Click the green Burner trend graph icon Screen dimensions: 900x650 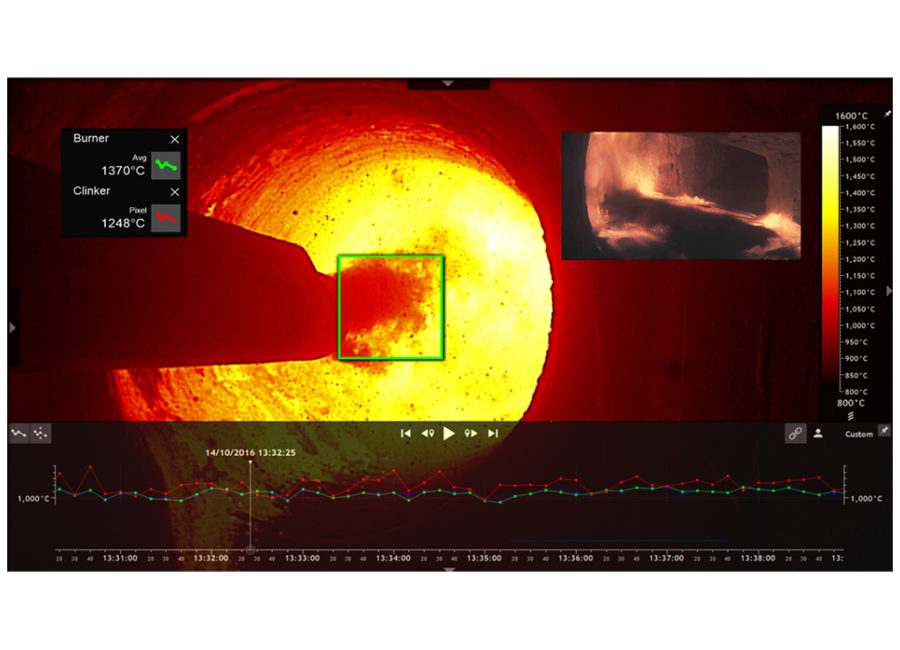(165, 165)
